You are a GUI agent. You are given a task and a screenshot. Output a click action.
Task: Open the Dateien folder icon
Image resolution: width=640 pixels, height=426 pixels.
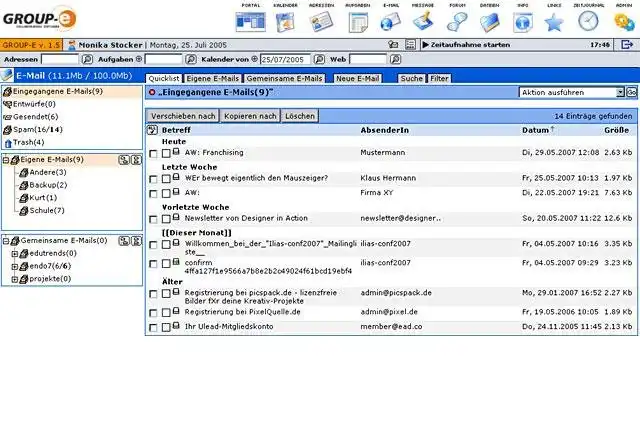(489, 22)
